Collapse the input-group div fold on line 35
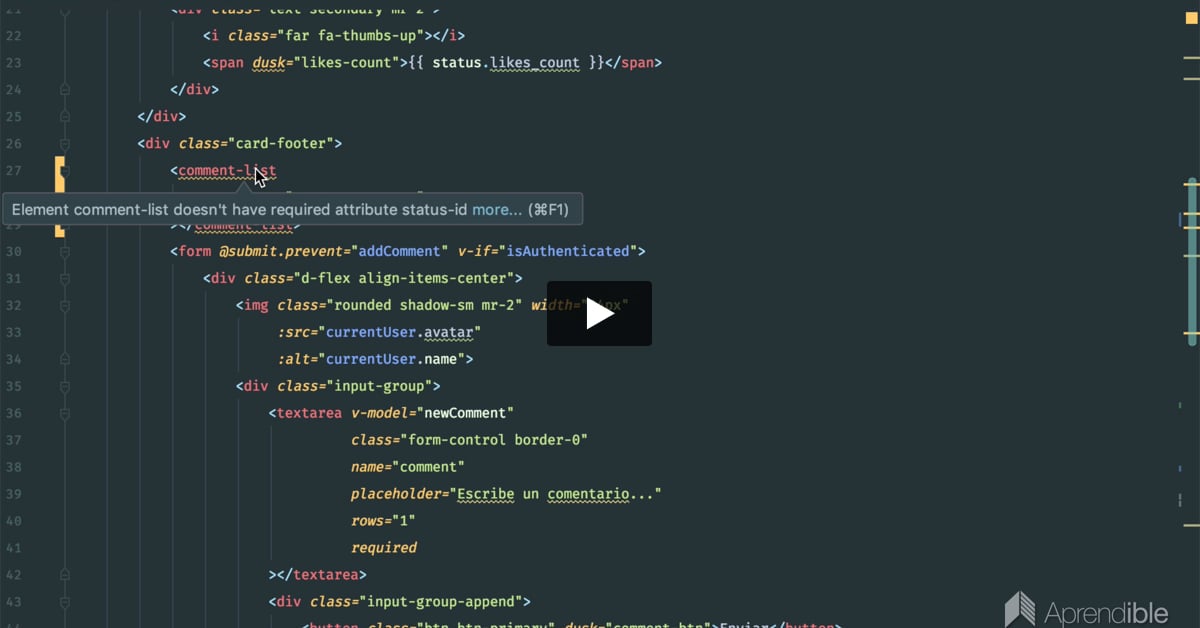 65,386
